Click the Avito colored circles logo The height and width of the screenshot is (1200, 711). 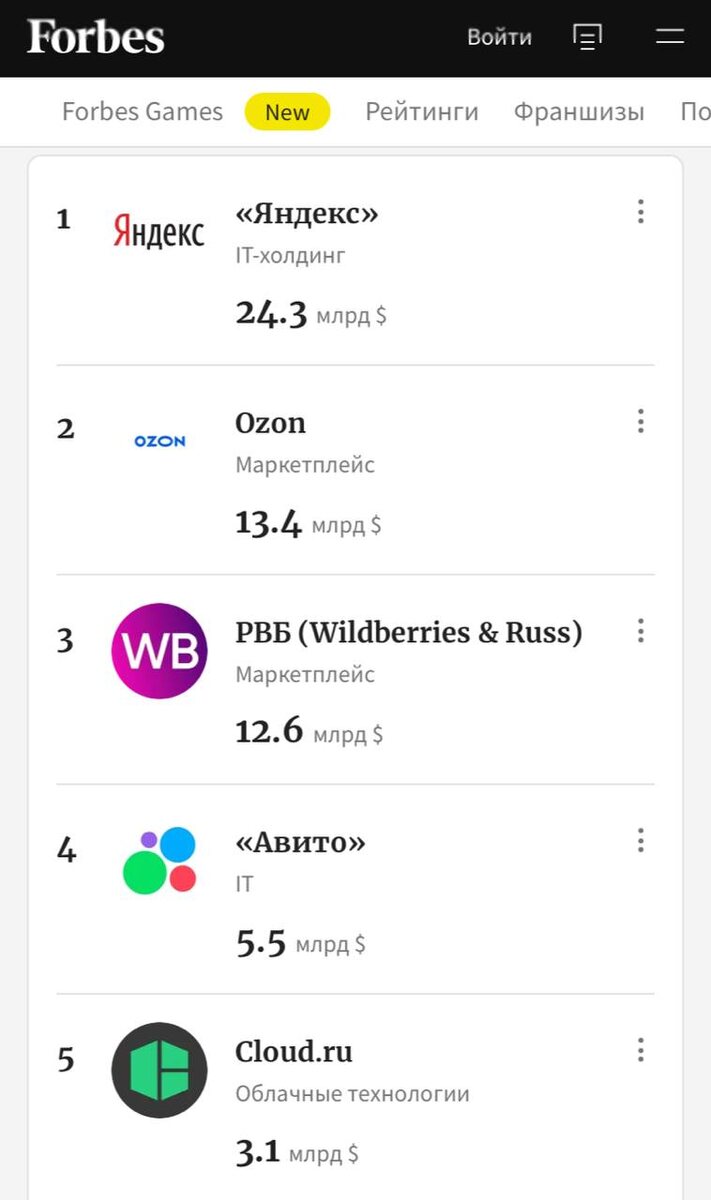pyautogui.click(x=159, y=860)
